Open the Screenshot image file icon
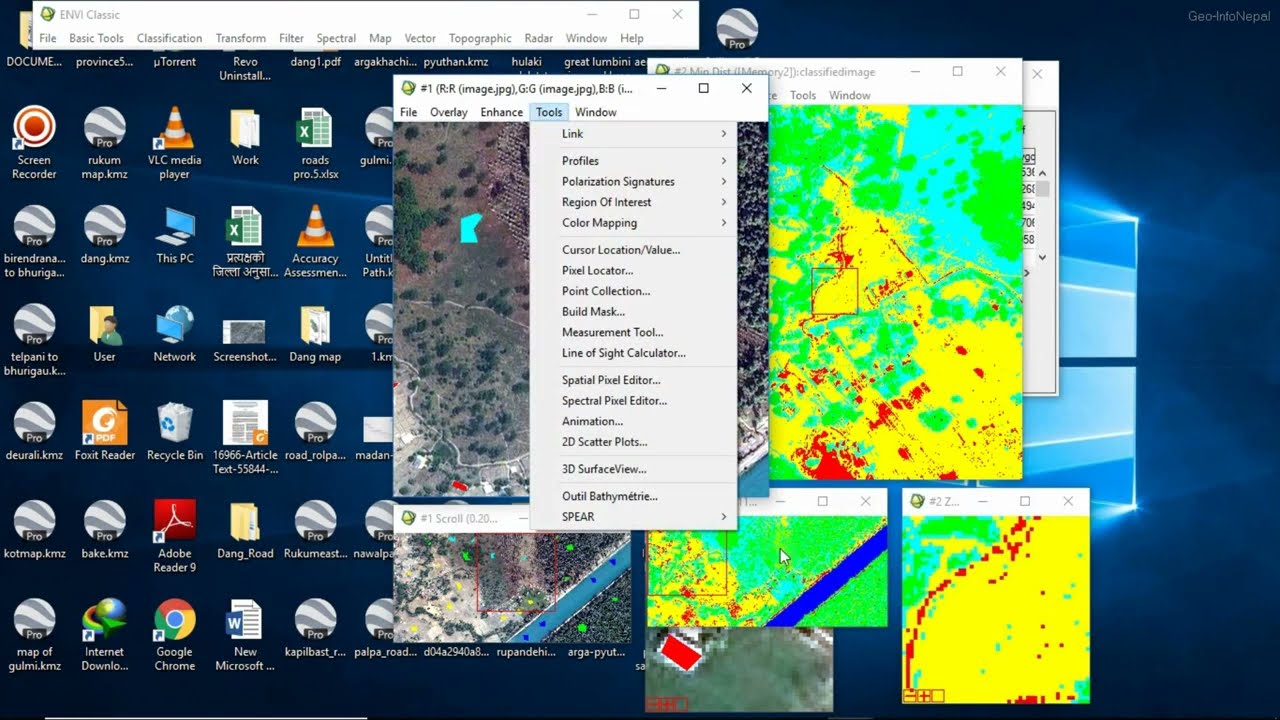 click(x=245, y=338)
